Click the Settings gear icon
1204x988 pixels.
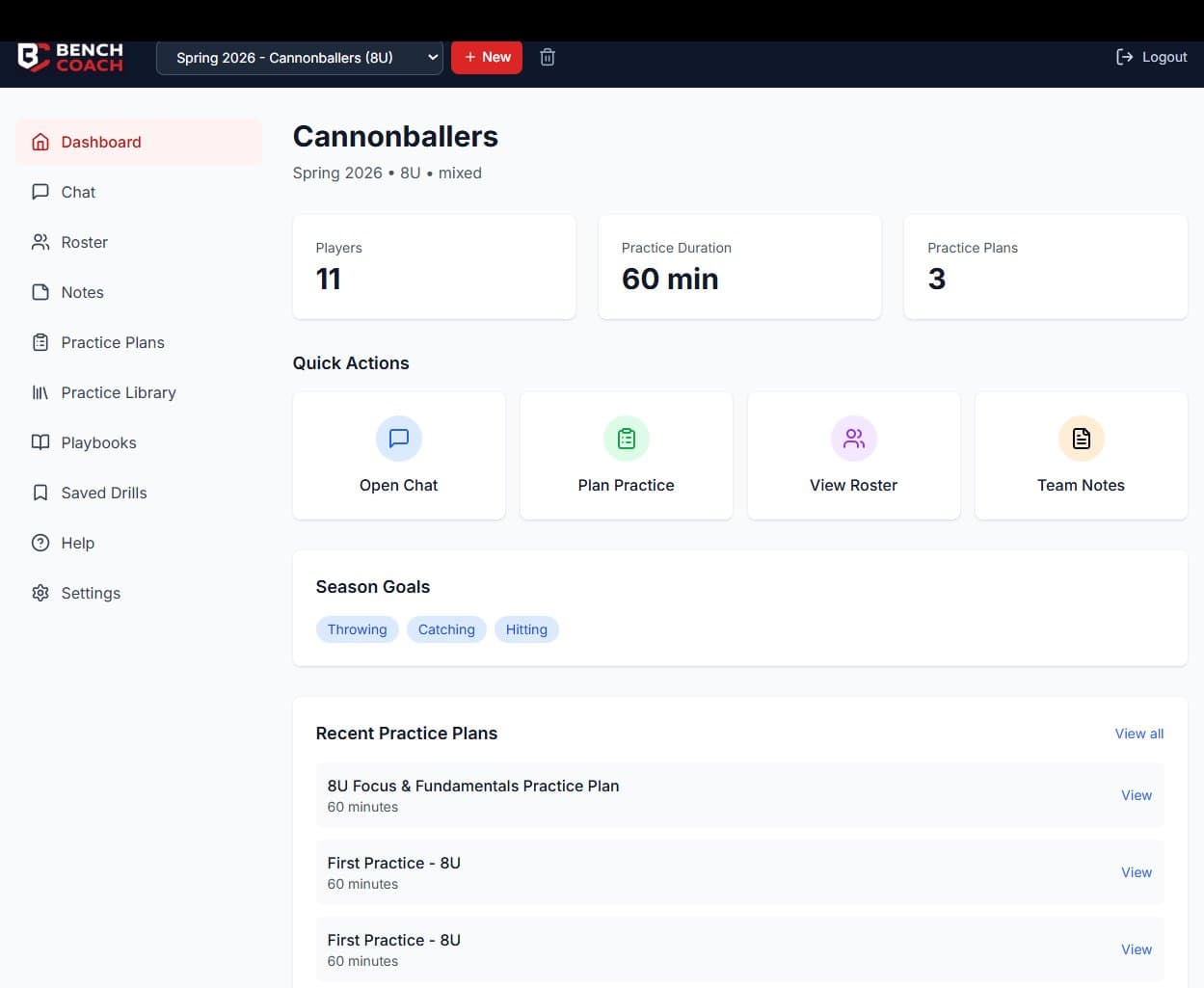click(x=40, y=593)
